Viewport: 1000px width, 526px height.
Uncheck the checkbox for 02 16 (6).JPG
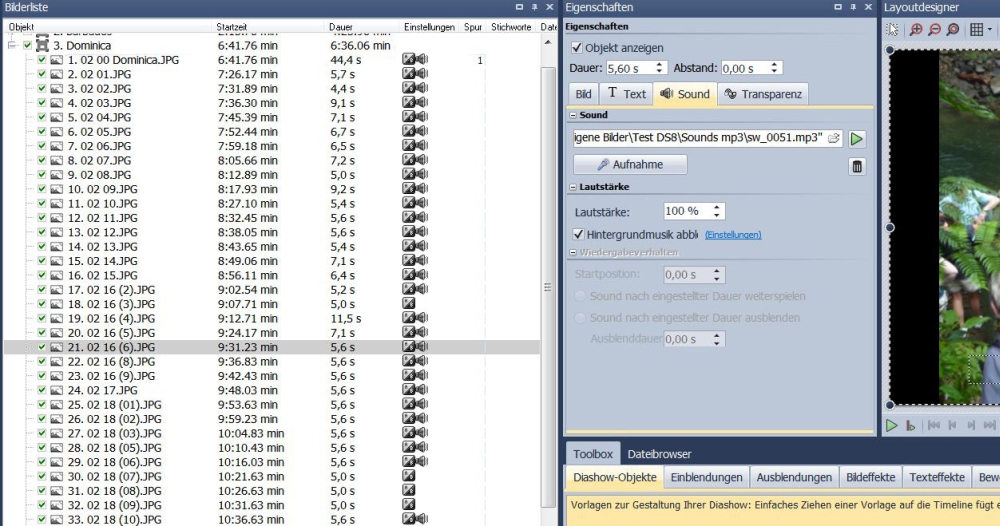(42, 347)
